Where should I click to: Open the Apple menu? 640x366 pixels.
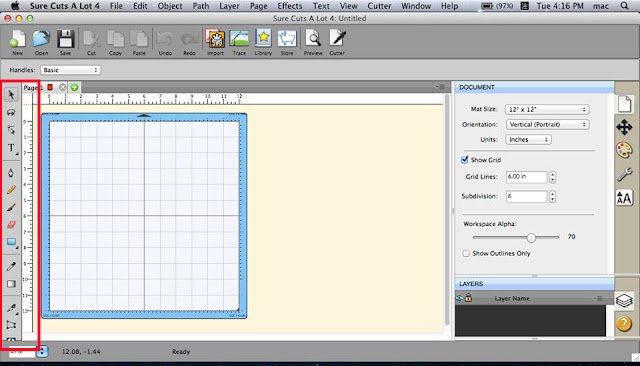pyautogui.click(x=15, y=6)
